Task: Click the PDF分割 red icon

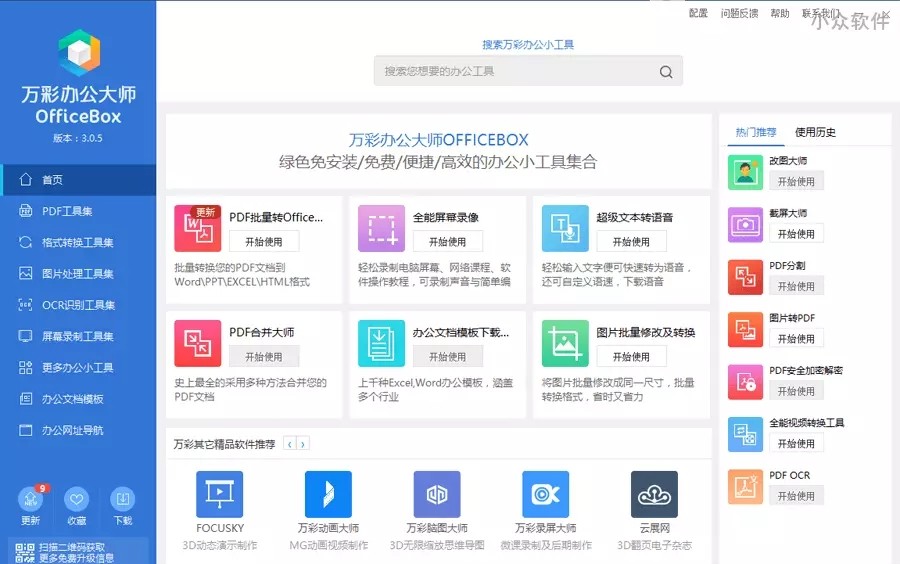Action: tap(745, 277)
